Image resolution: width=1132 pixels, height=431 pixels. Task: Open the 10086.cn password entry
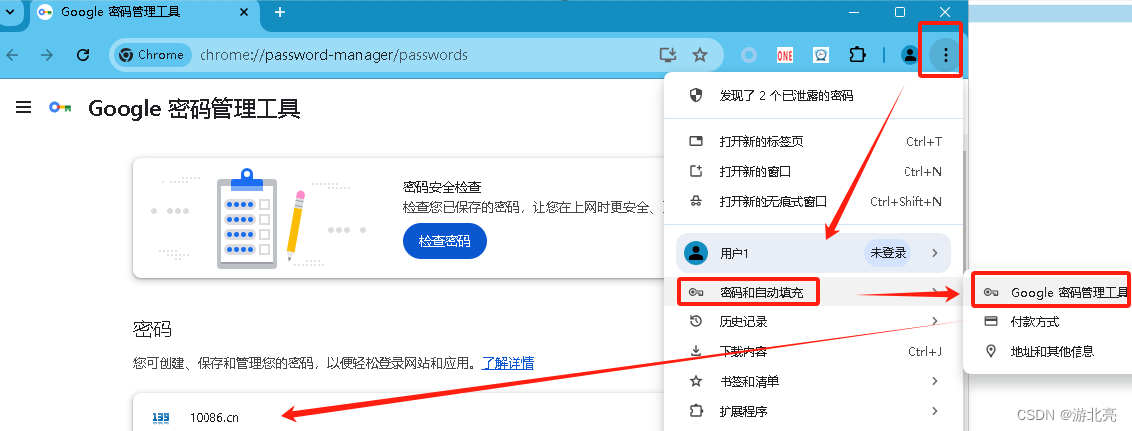pos(397,417)
